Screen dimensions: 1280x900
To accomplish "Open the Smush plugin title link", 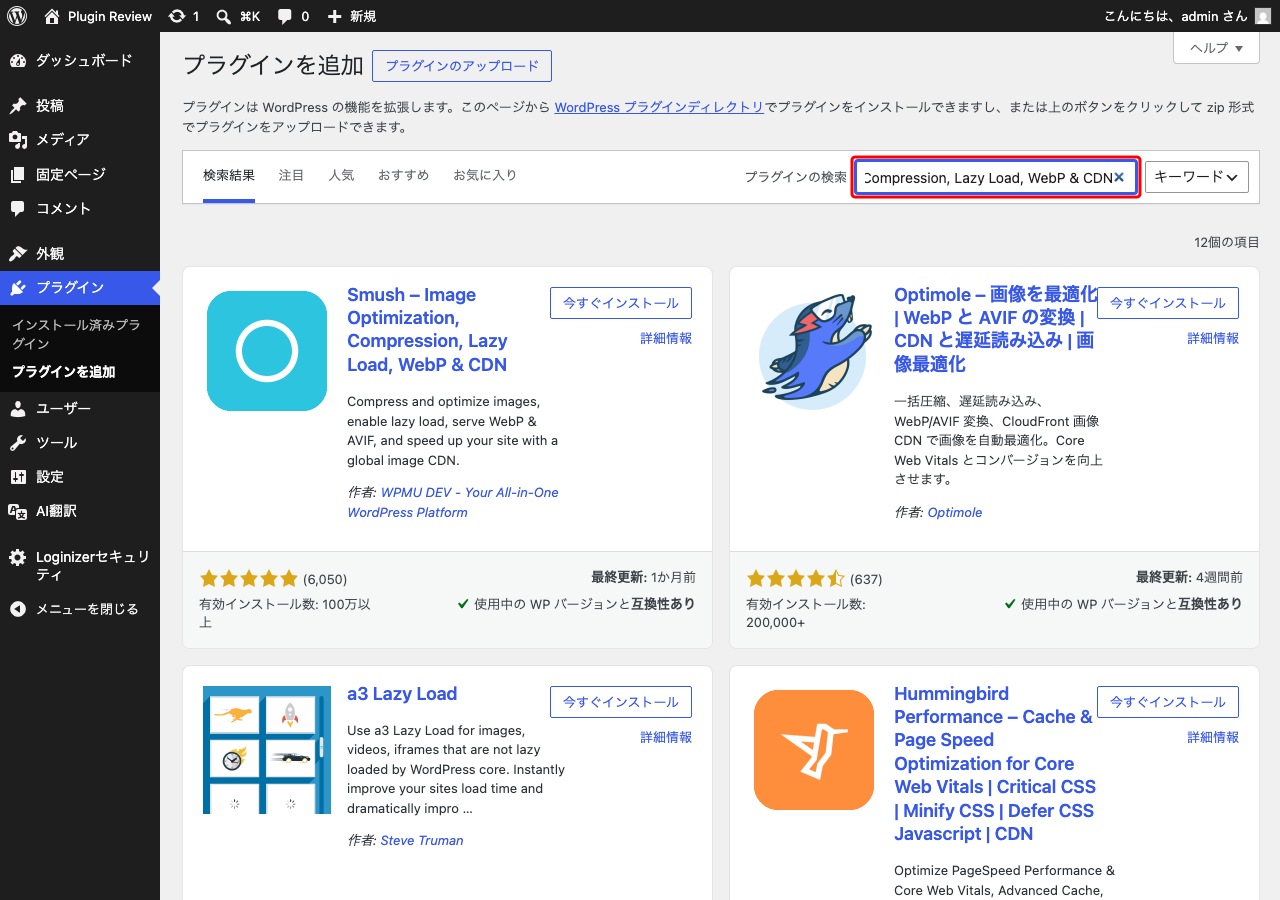I will (427, 330).
